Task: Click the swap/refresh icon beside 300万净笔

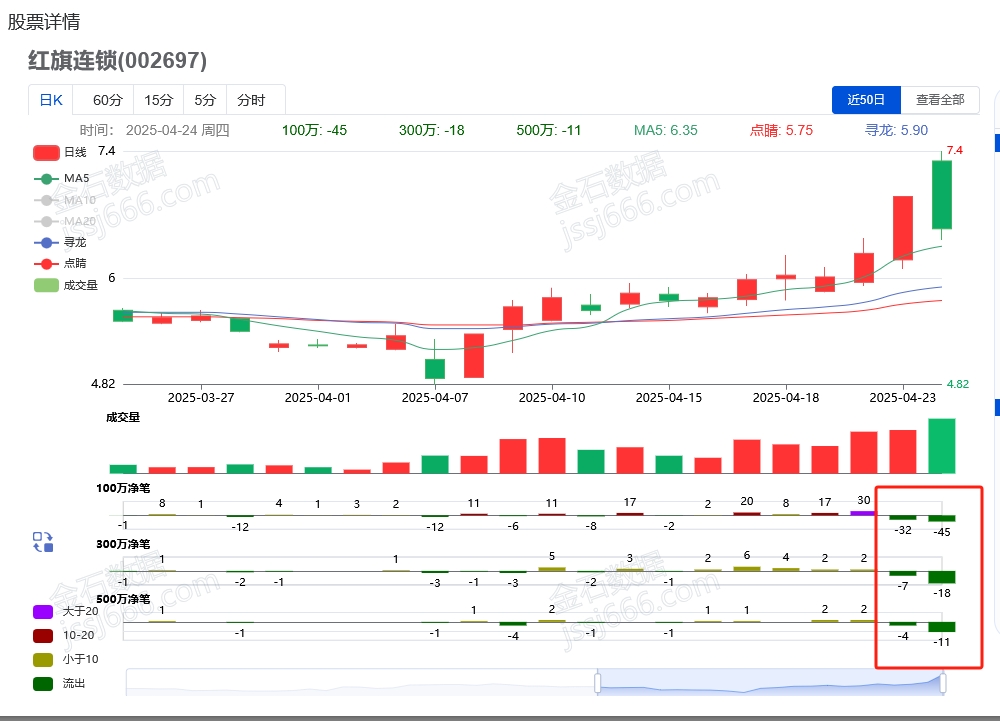Action: point(43,542)
